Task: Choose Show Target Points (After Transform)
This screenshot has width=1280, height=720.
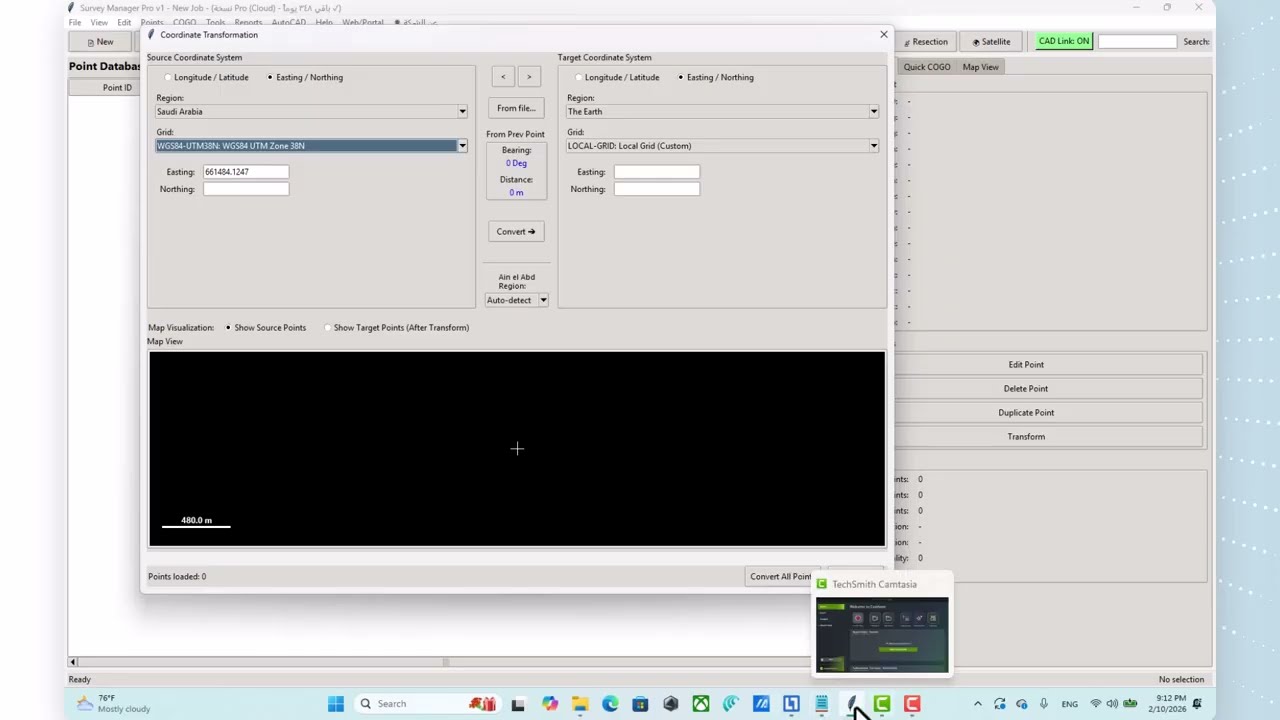Action: click(x=397, y=327)
